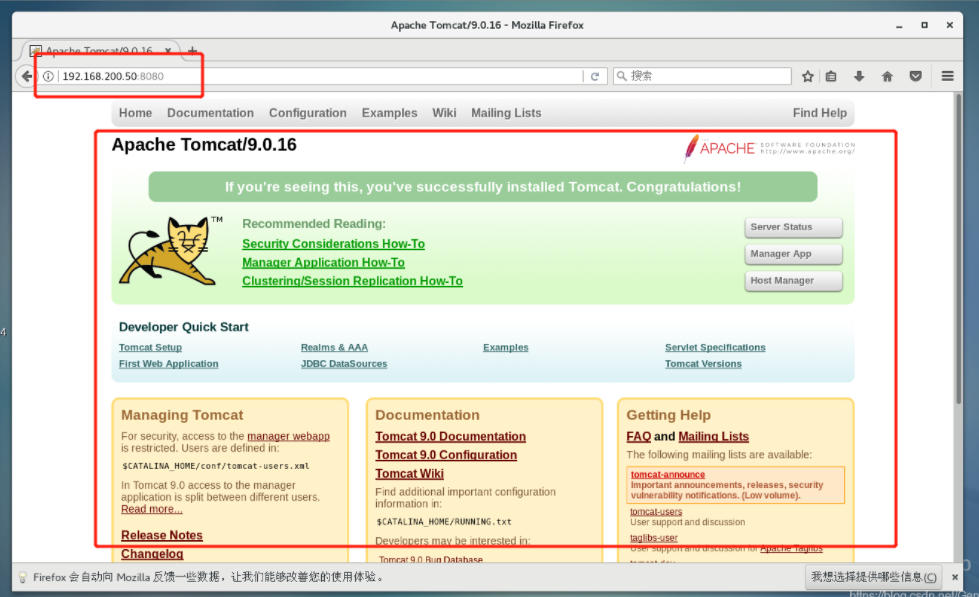Show bookmarks list icon in toolbar
This screenshot has height=597, width=979.
pos(831,76)
